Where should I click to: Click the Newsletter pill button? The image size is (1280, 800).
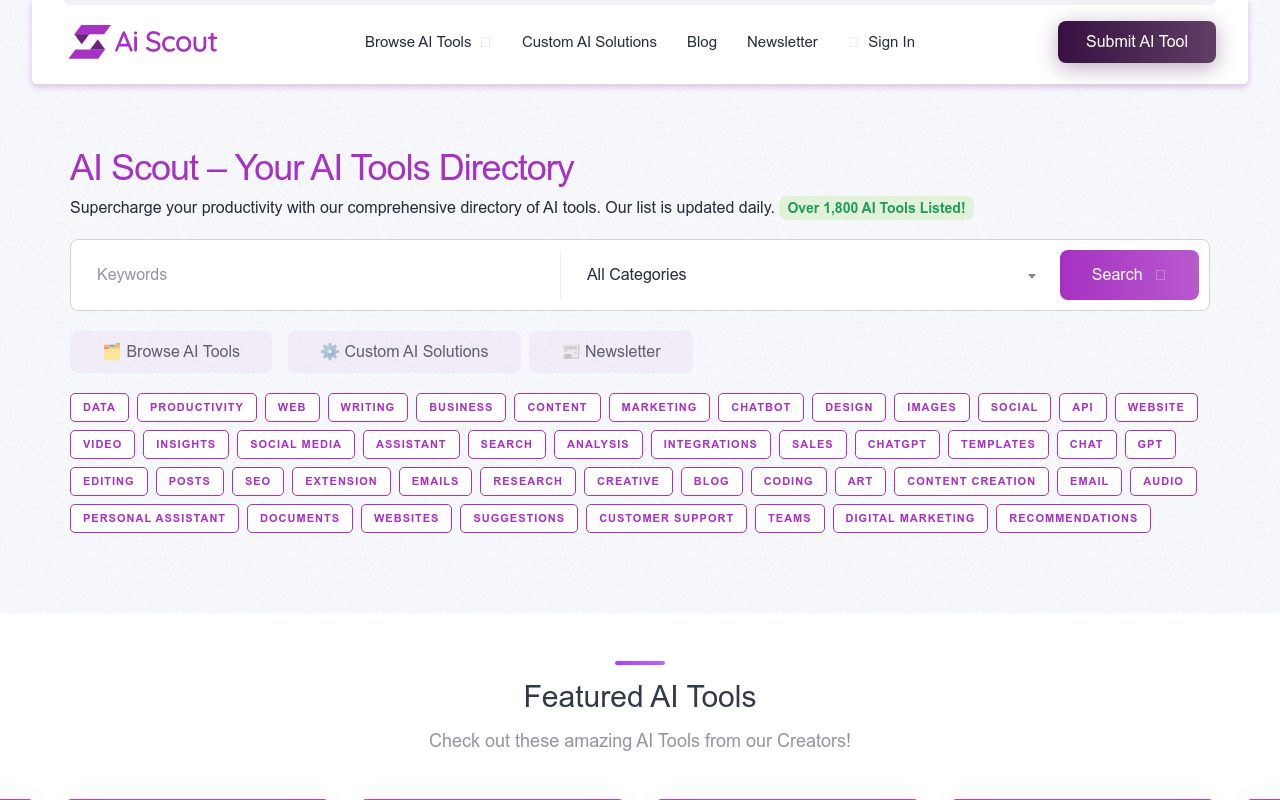pos(611,352)
